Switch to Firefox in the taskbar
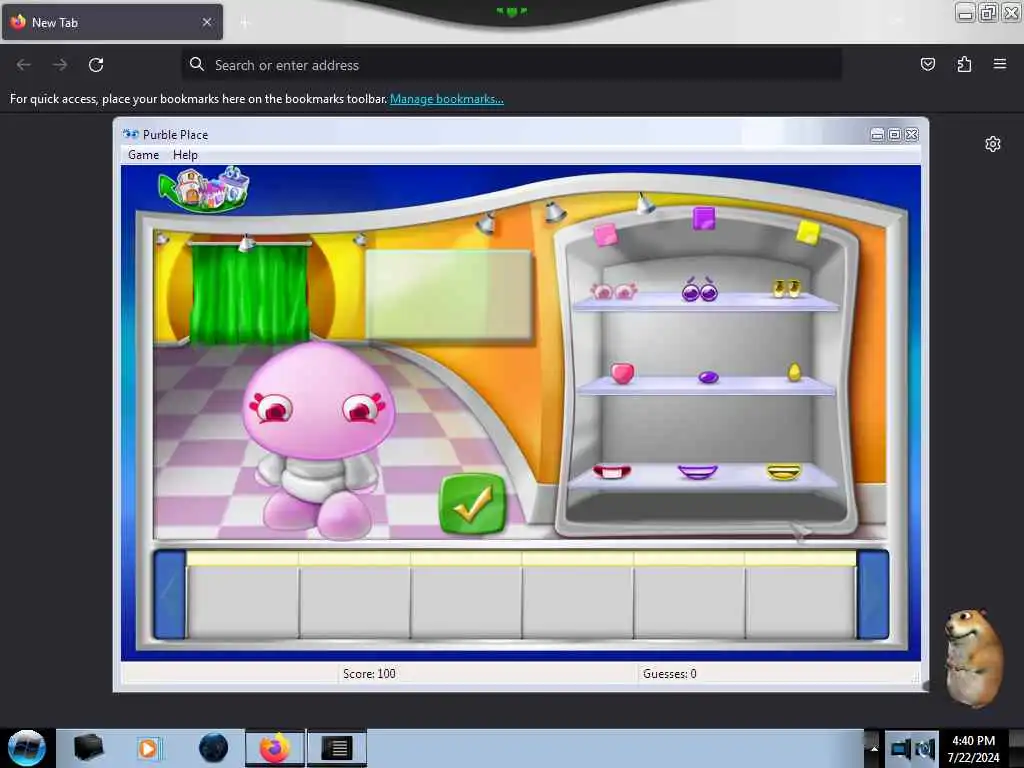Viewport: 1024px width, 768px height. pos(275,748)
